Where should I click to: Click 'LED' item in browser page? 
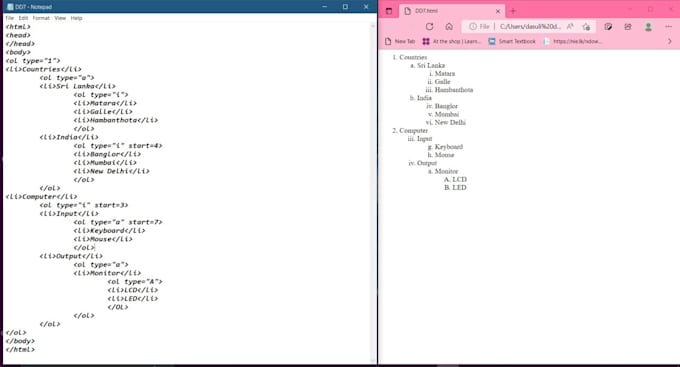(459, 187)
